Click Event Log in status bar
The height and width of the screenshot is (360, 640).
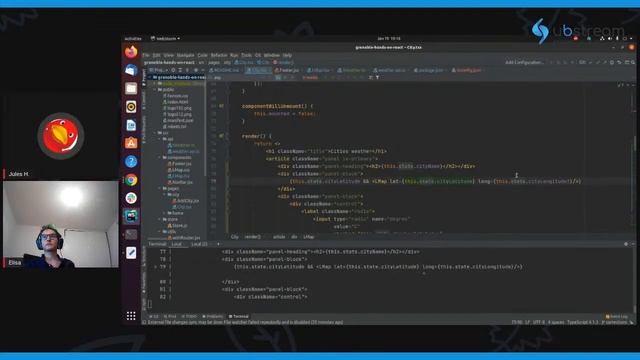(x=617, y=316)
